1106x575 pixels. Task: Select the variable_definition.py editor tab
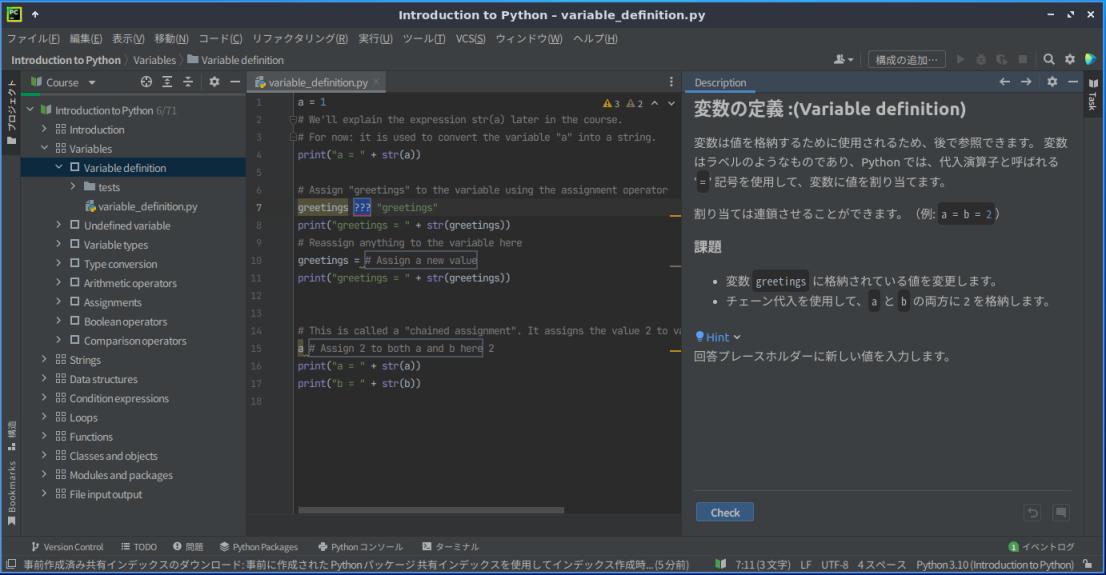pyautogui.click(x=317, y=82)
